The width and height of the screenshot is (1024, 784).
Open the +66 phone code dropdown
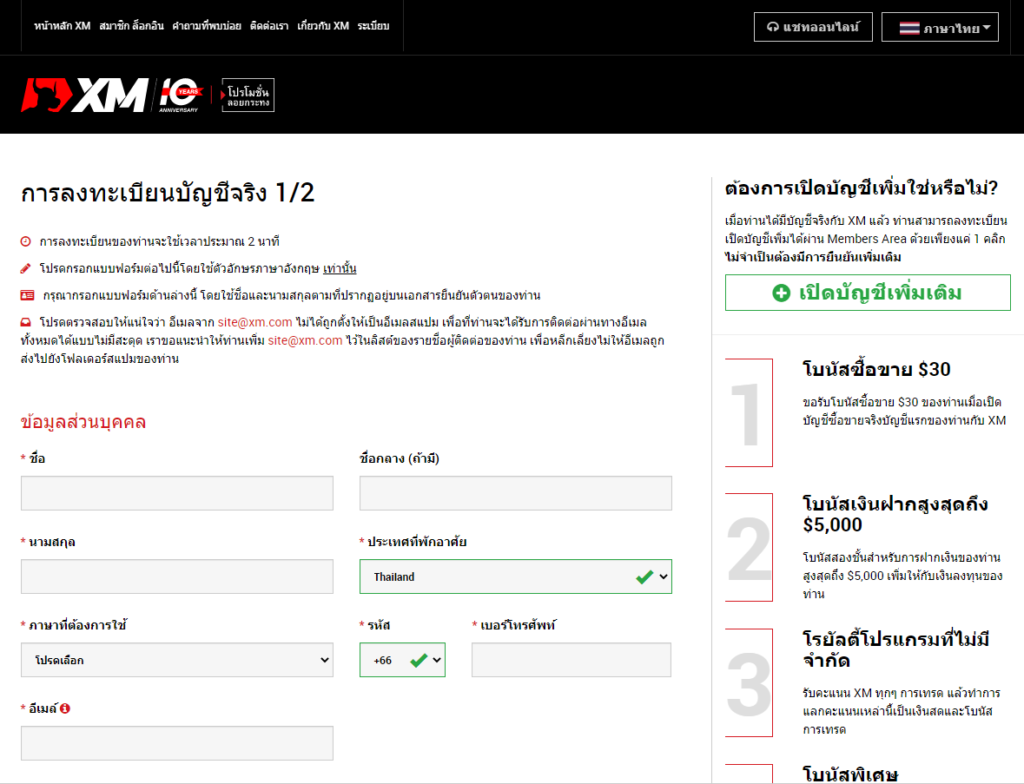[402, 660]
